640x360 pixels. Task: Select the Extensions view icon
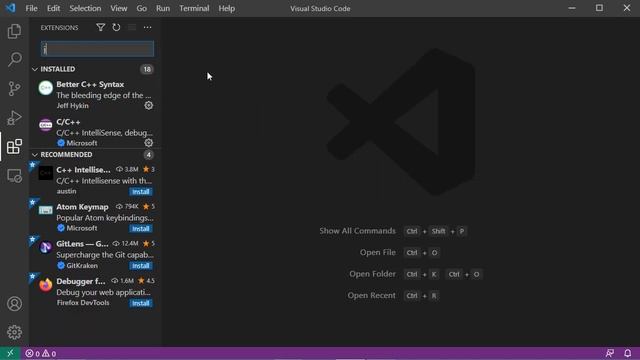[14, 147]
